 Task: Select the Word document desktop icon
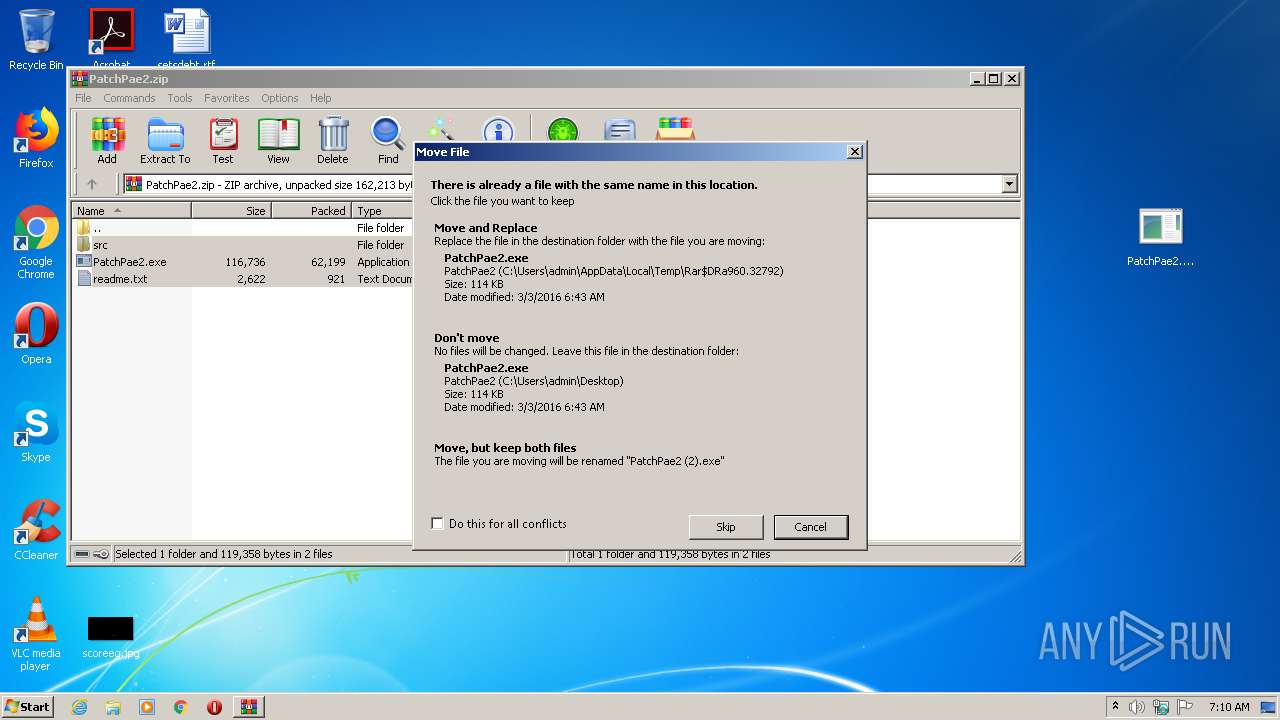pos(187,38)
